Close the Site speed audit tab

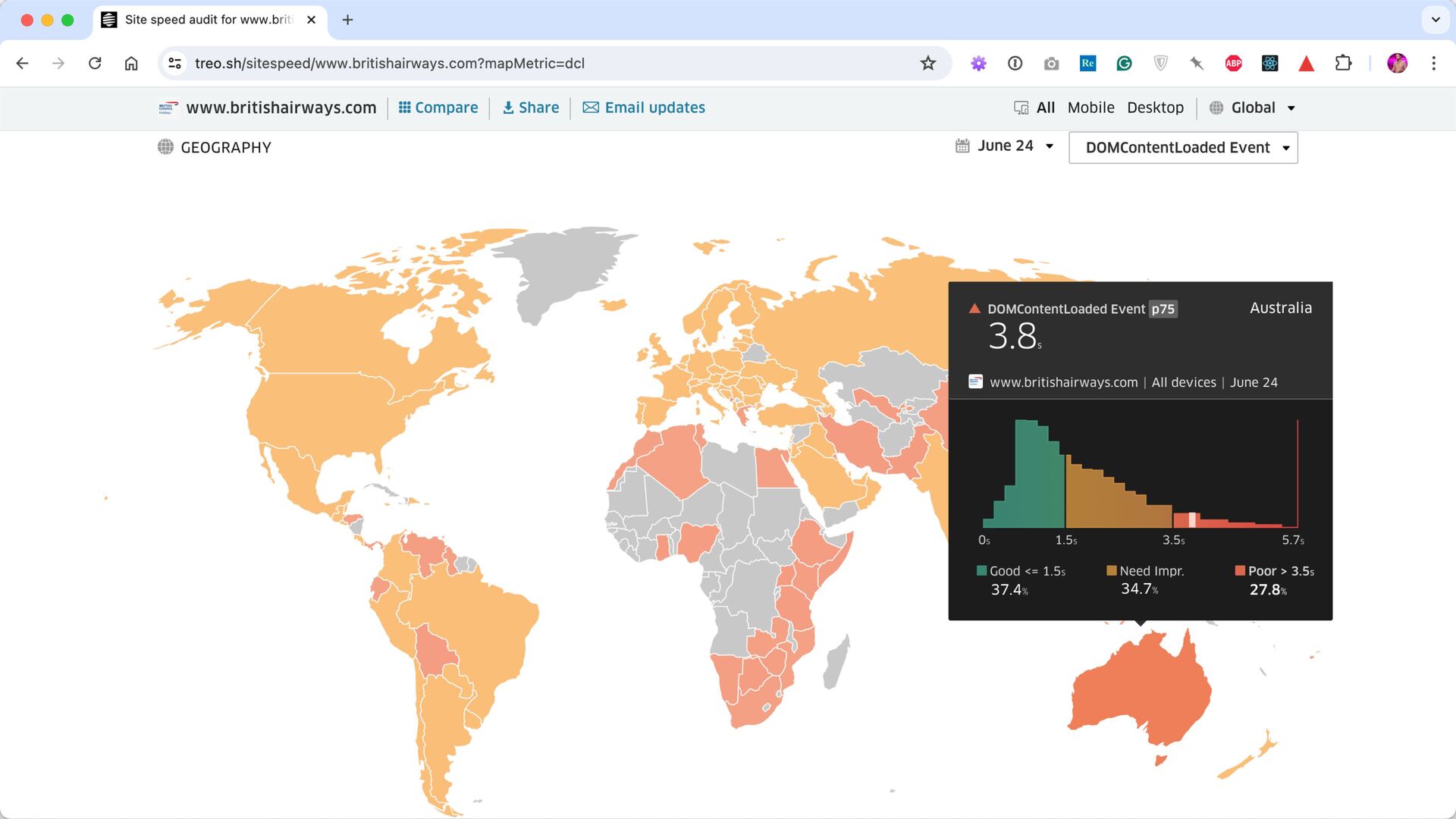tap(311, 20)
